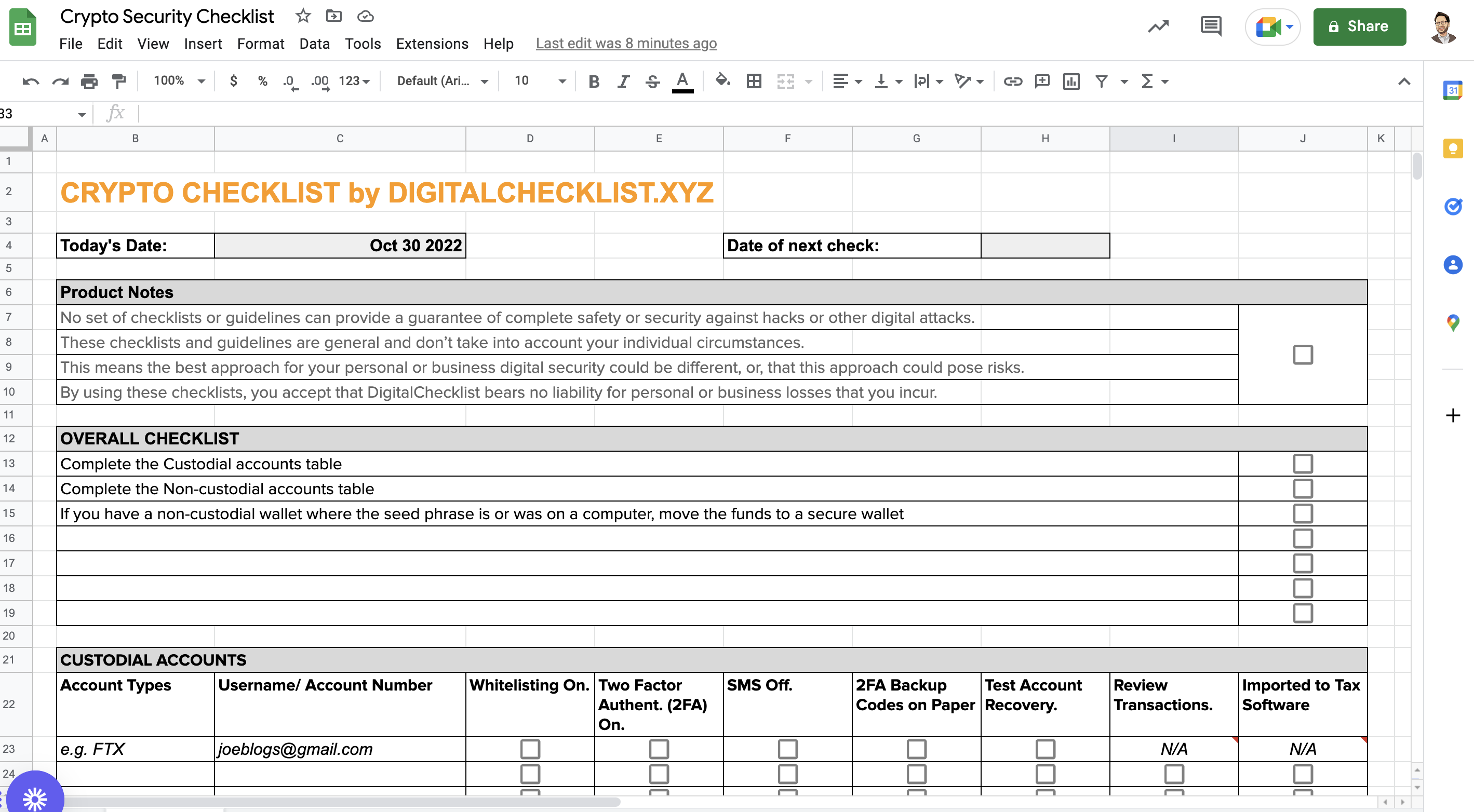Open borders options
This screenshot has width=1474, height=812.
[x=754, y=81]
